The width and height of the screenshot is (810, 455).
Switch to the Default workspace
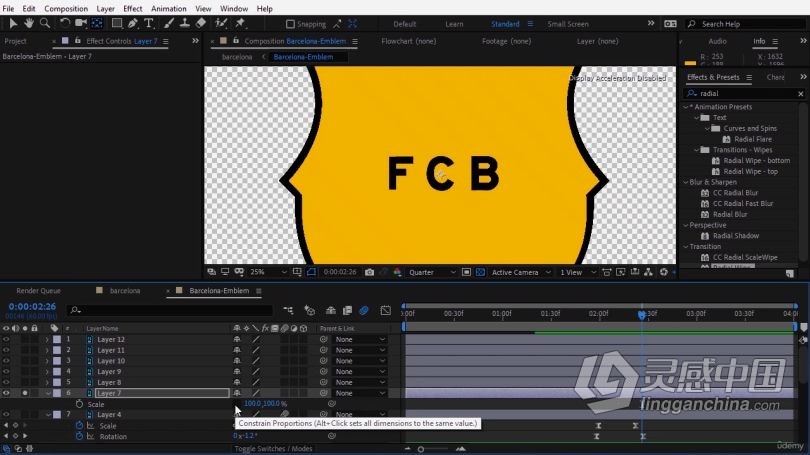(404, 24)
